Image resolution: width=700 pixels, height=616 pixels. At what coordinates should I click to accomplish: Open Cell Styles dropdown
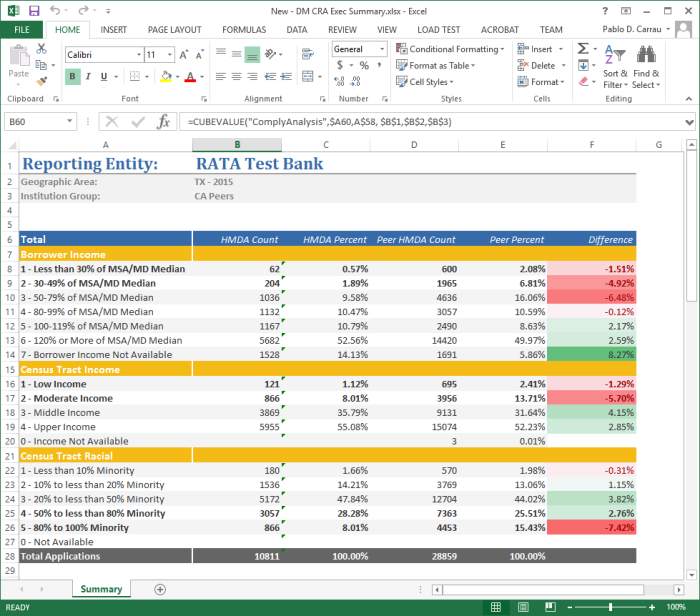pyautogui.click(x=425, y=82)
